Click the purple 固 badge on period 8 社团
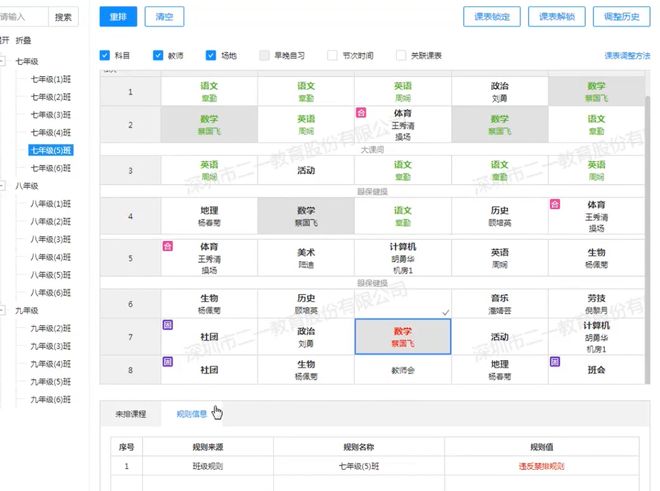The image size is (660, 491). [168, 361]
